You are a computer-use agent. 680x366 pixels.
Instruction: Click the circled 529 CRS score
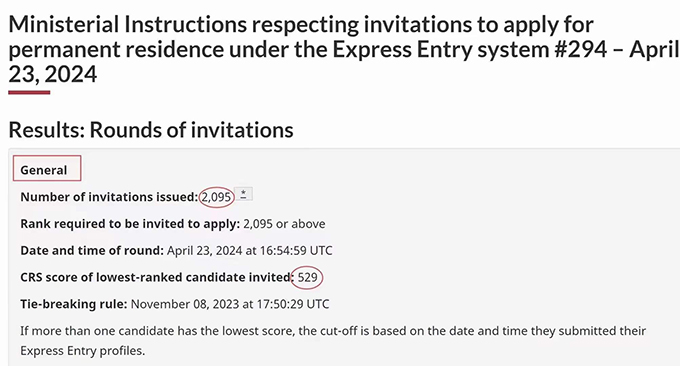(x=307, y=278)
